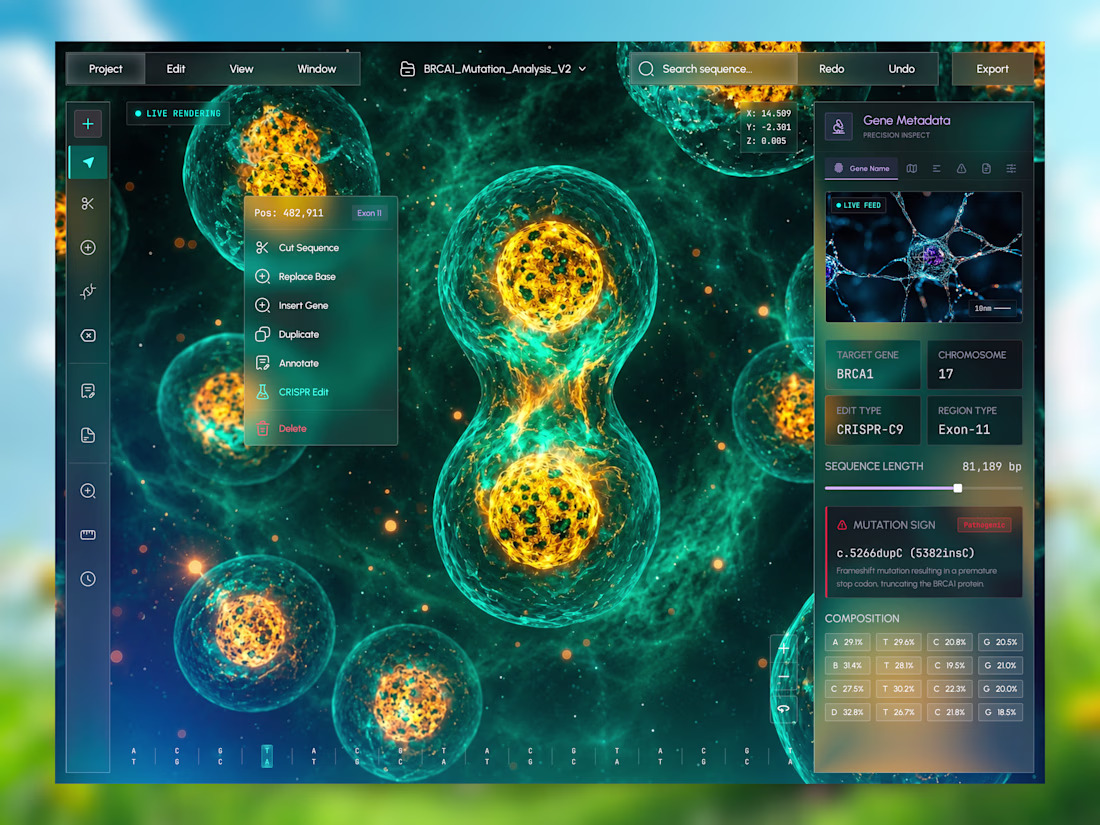The width and height of the screenshot is (1100, 825).
Task: Click the viewport minus zoom button
Action: [x=784, y=677]
